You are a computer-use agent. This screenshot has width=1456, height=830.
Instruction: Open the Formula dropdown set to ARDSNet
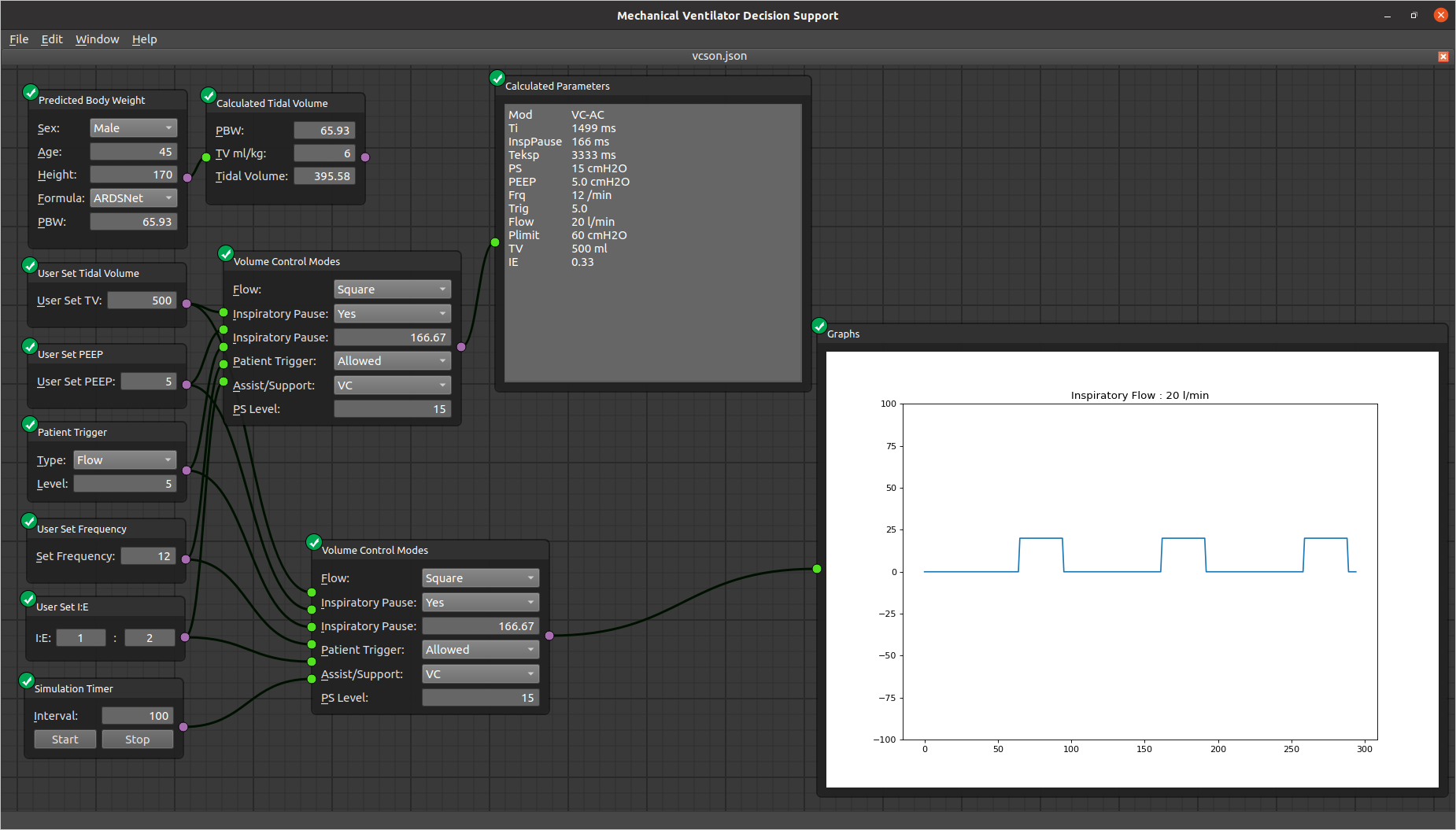tap(133, 198)
